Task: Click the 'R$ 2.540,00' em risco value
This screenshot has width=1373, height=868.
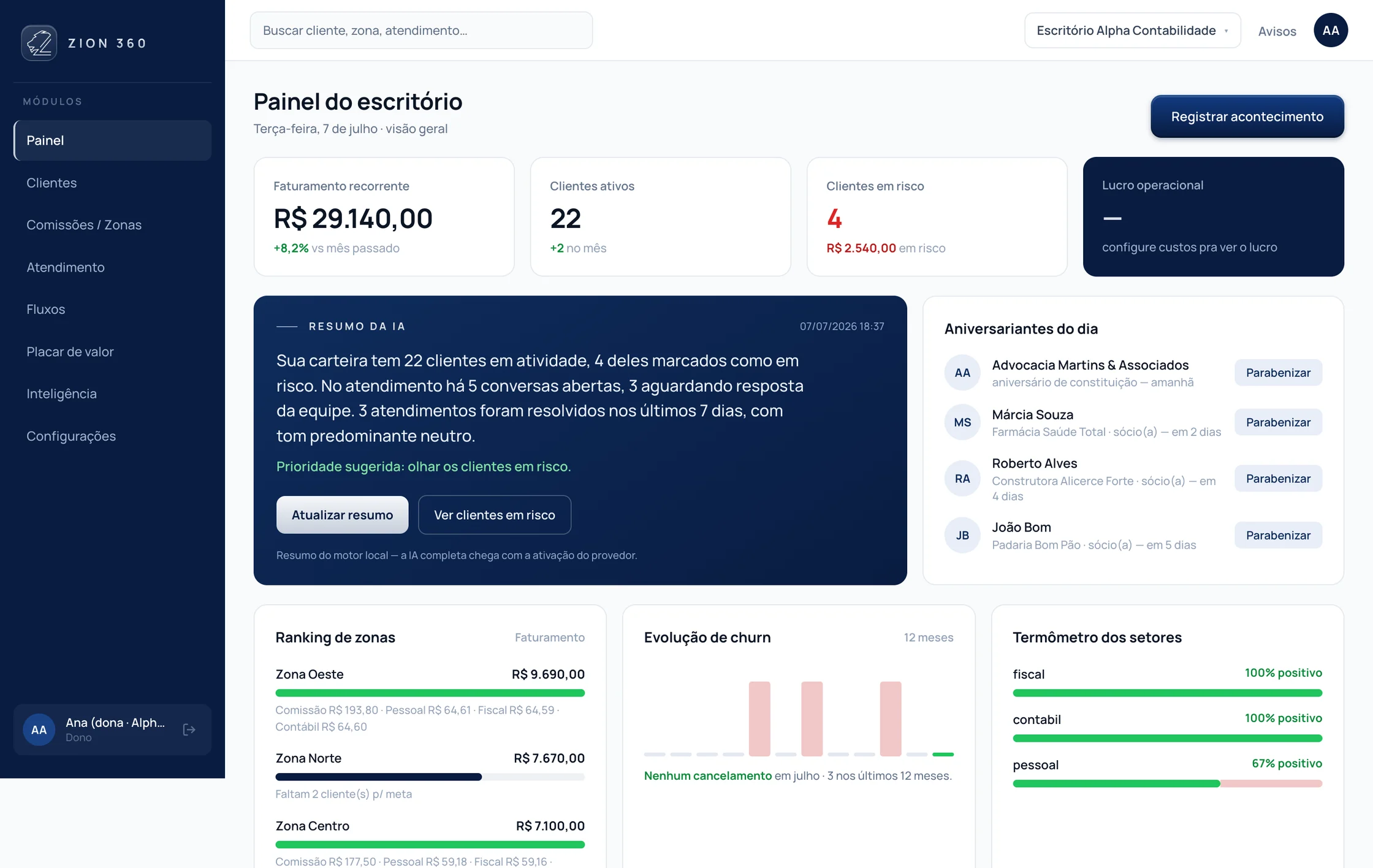Action: coord(861,248)
